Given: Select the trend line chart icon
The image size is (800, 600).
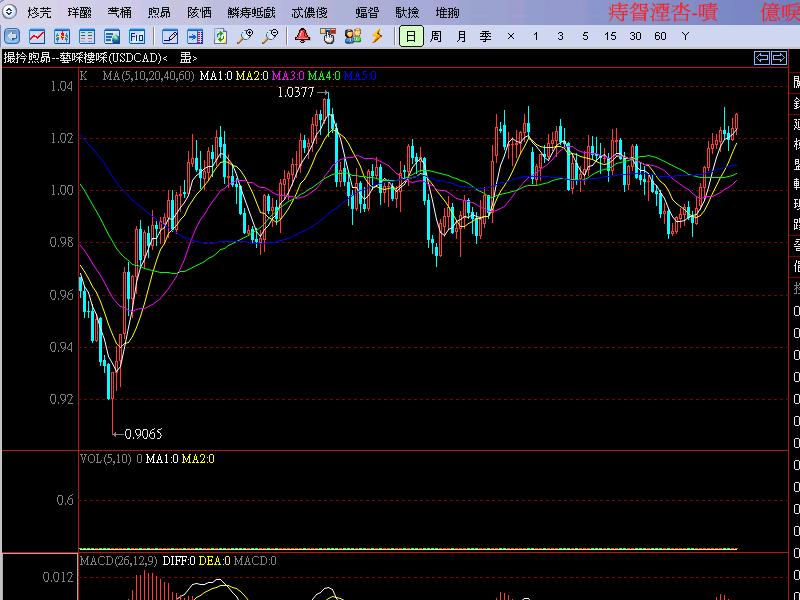Looking at the screenshot, I should coord(35,37).
